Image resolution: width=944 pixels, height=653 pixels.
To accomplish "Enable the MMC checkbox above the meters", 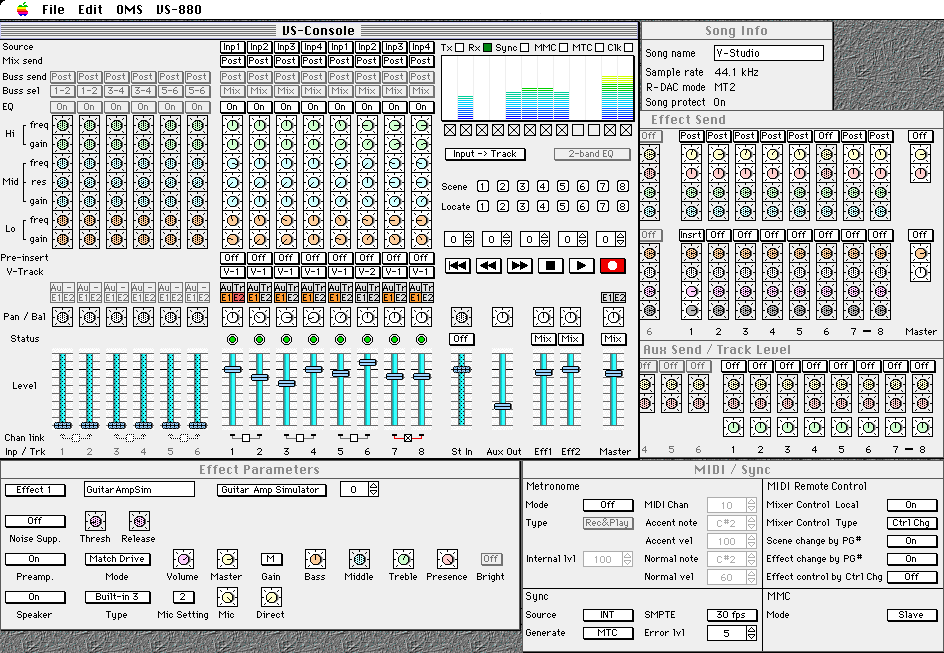I will [564, 48].
